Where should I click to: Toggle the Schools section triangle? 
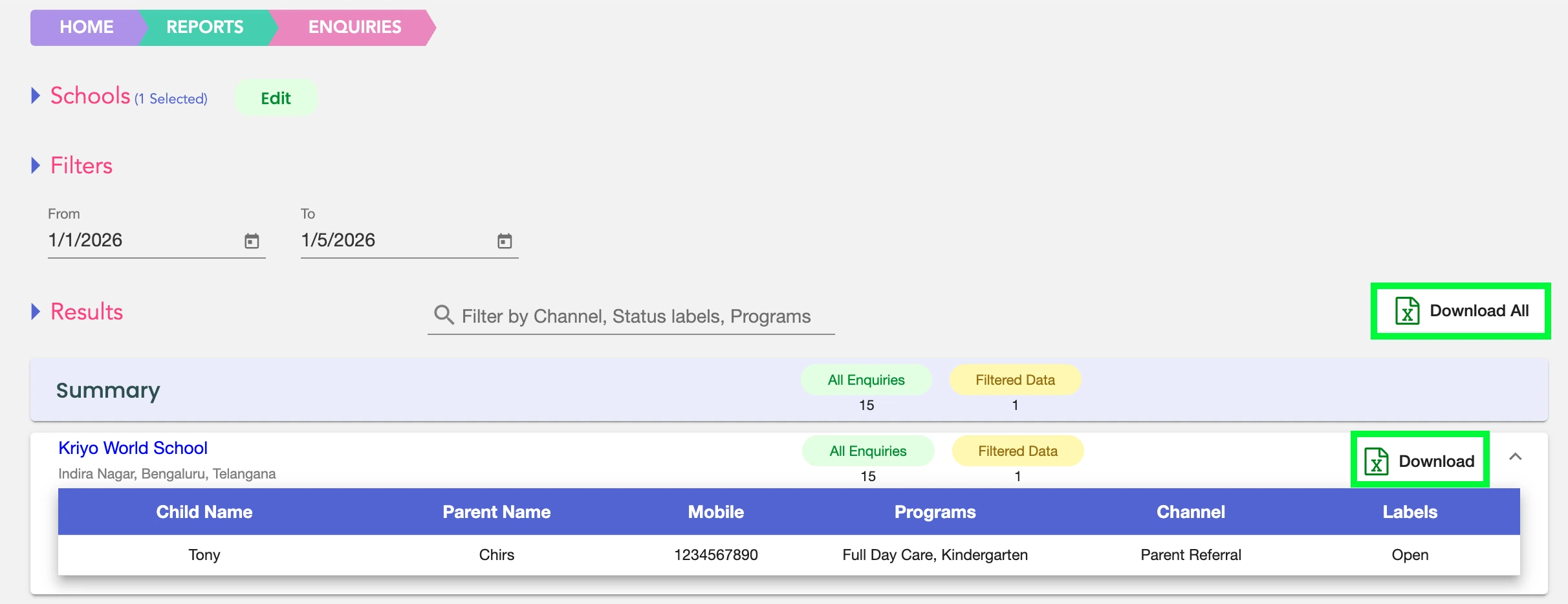coord(36,96)
